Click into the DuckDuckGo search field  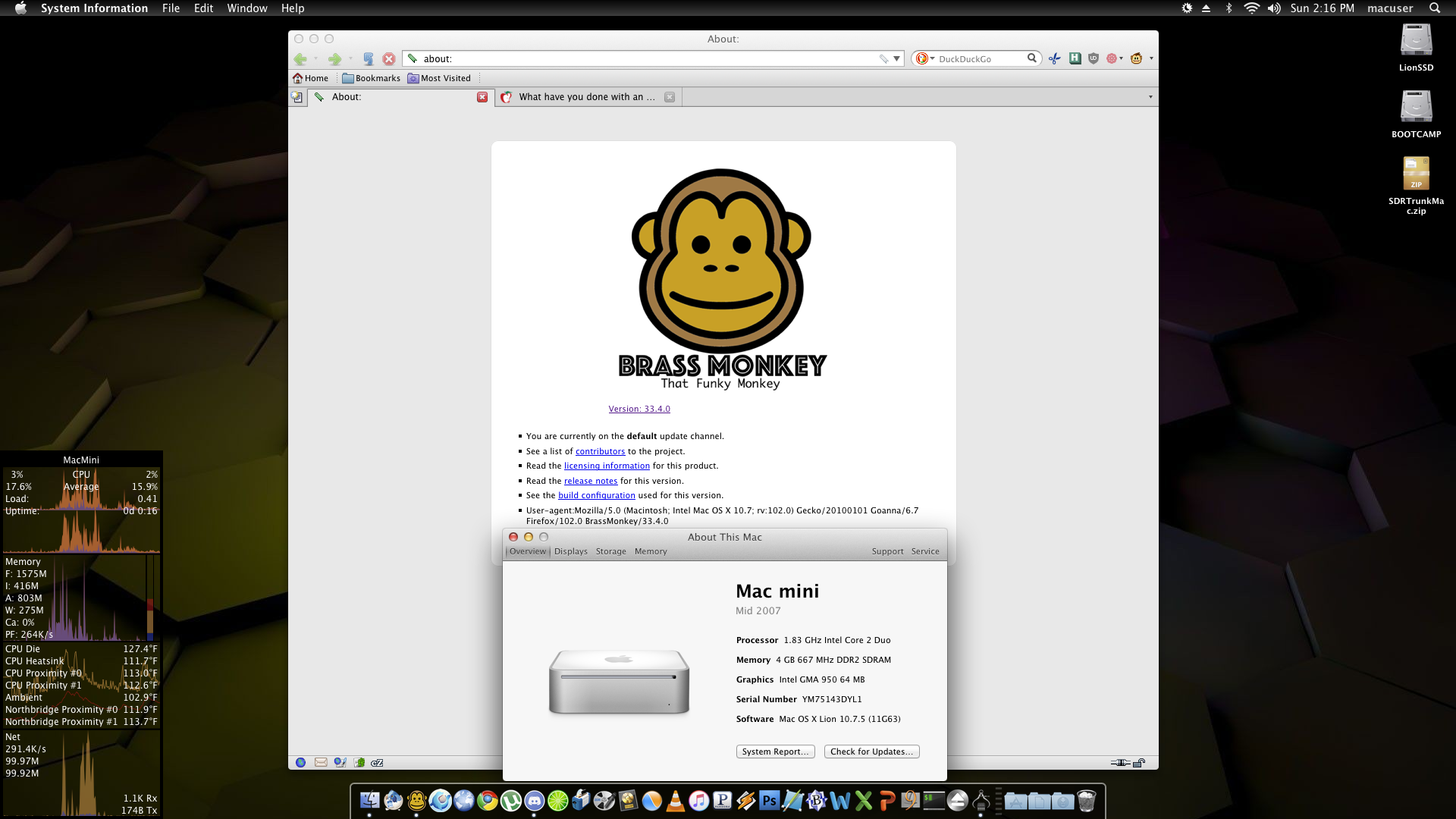(978, 58)
